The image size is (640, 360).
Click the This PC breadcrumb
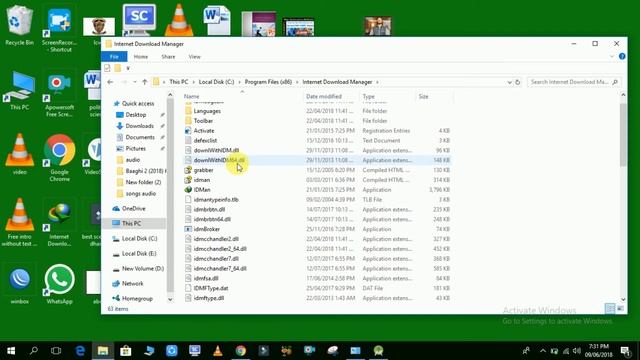pyautogui.click(x=179, y=82)
